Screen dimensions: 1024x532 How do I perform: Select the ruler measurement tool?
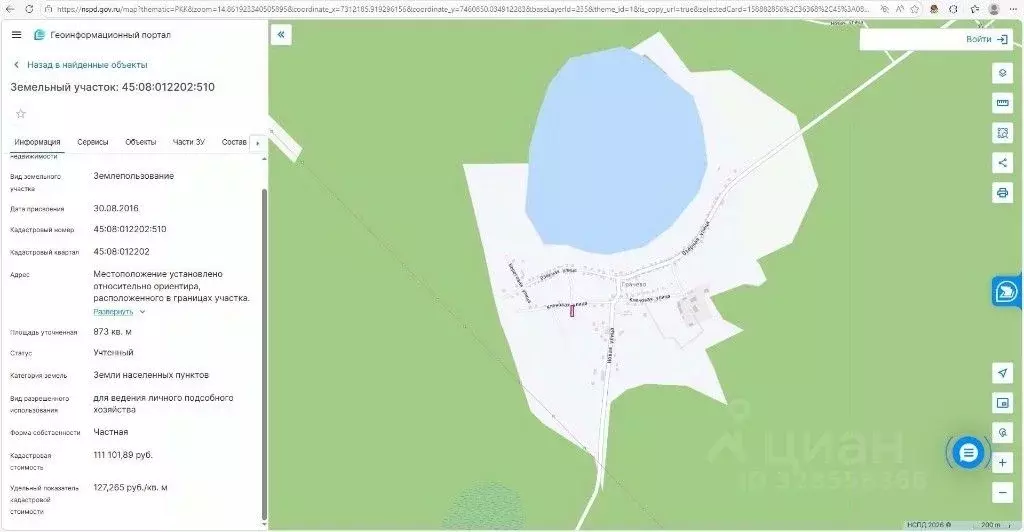(1002, 103)
